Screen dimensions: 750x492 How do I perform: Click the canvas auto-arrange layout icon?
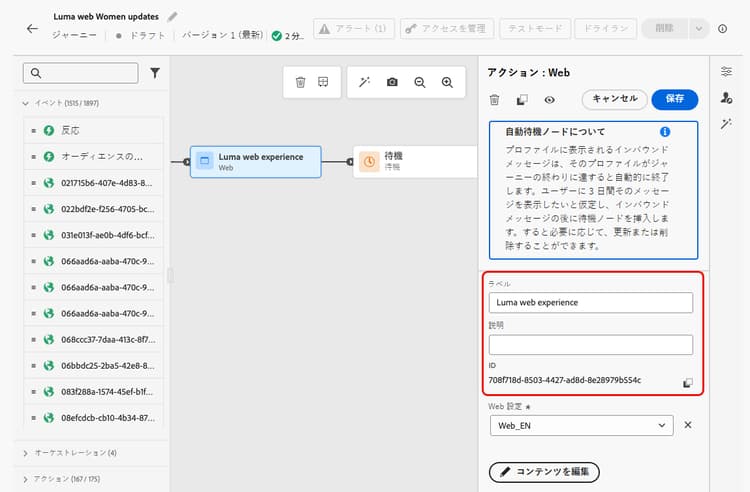click(x=323, y=82)
